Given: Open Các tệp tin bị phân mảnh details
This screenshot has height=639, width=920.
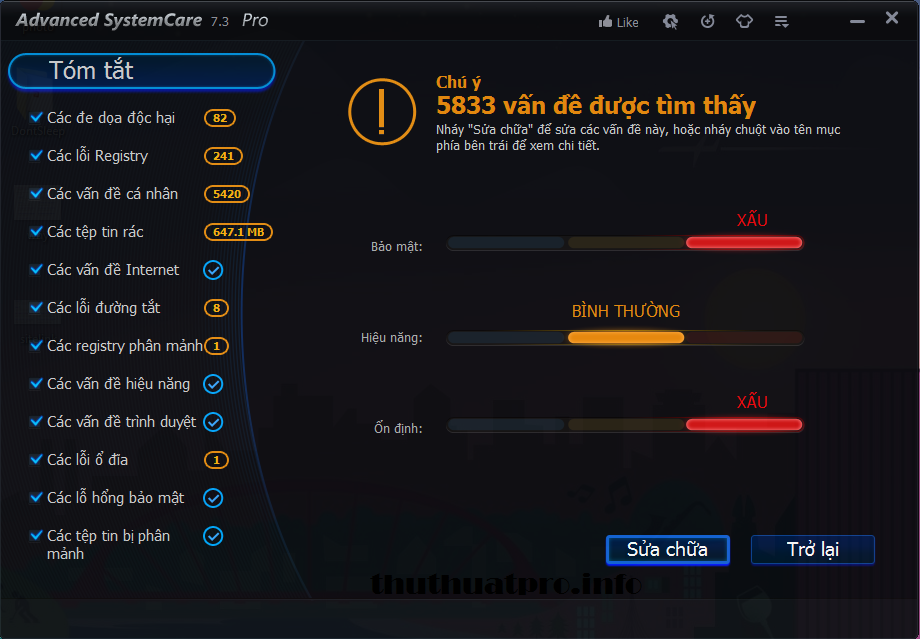Looking at the screenshot, I should point(108,545).
